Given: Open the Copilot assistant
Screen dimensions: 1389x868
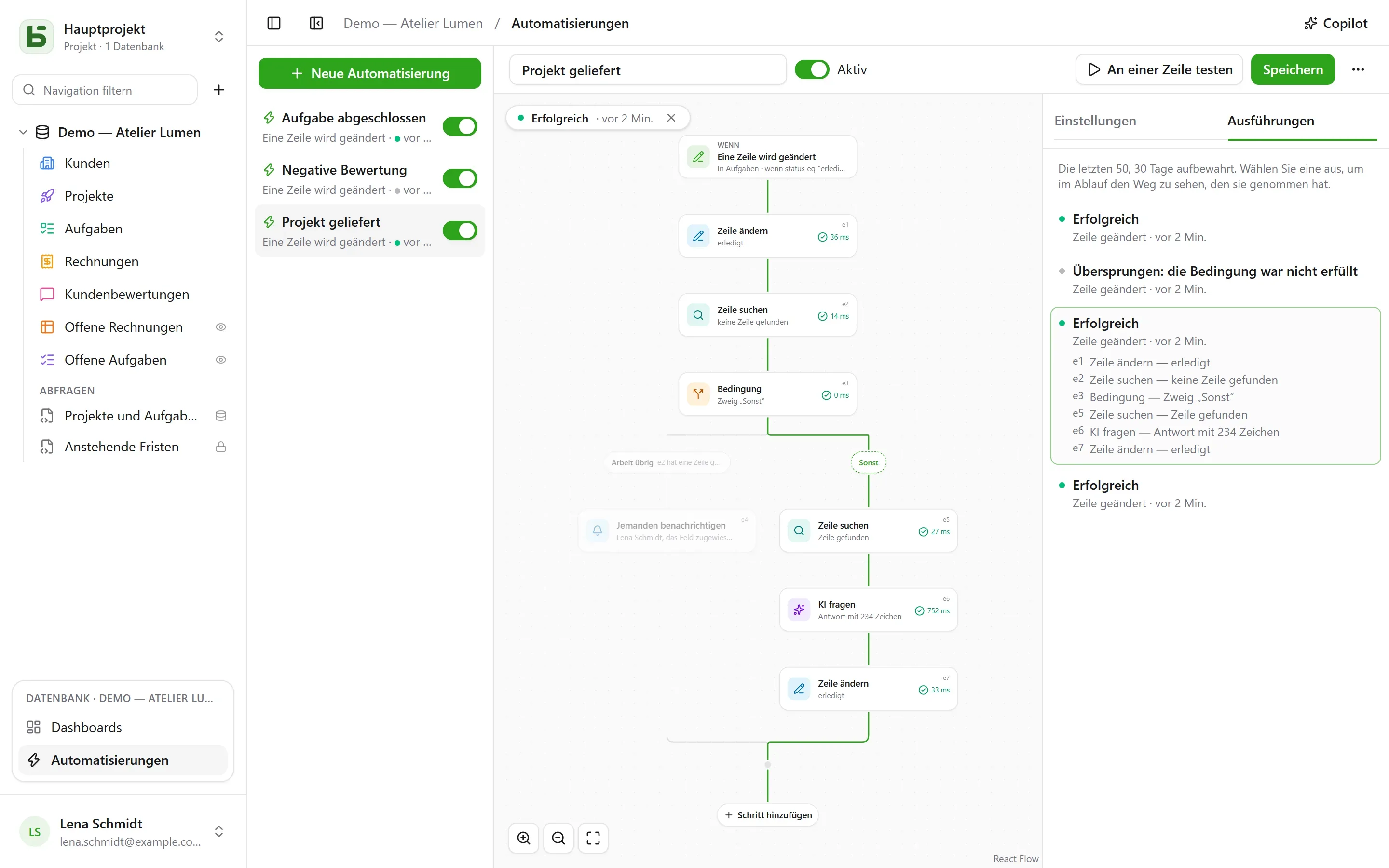Looking at the screenshot, I should 1335,23.
